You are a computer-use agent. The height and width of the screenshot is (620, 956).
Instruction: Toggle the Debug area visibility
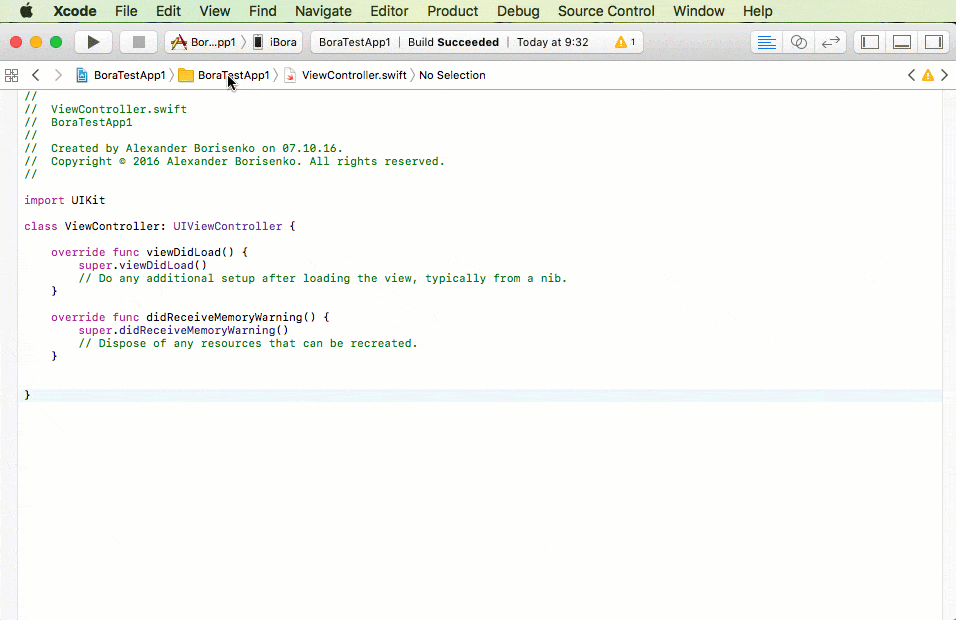coord(902,42)
